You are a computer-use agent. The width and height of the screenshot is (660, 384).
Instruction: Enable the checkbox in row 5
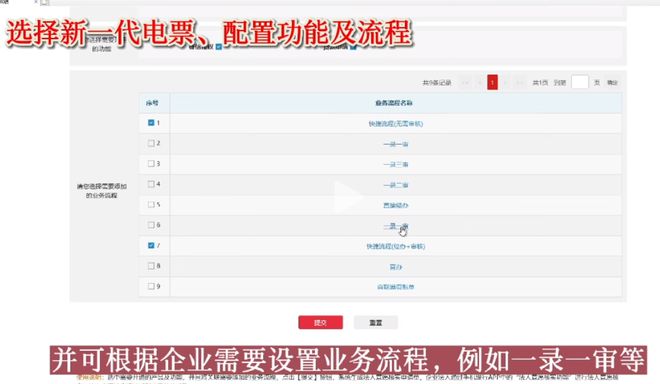point(151,204)
